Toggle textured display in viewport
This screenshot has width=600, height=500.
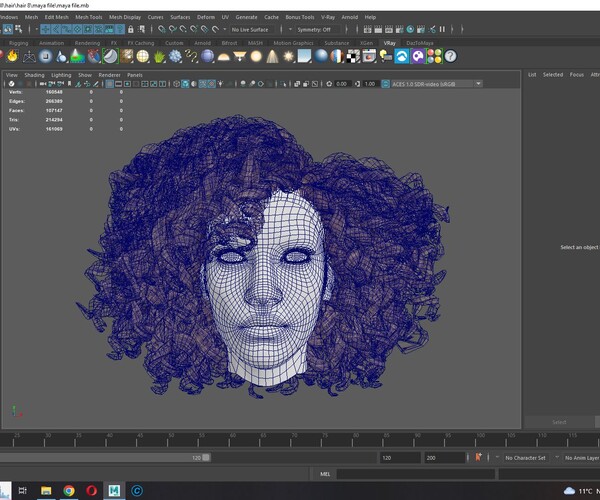212,84
